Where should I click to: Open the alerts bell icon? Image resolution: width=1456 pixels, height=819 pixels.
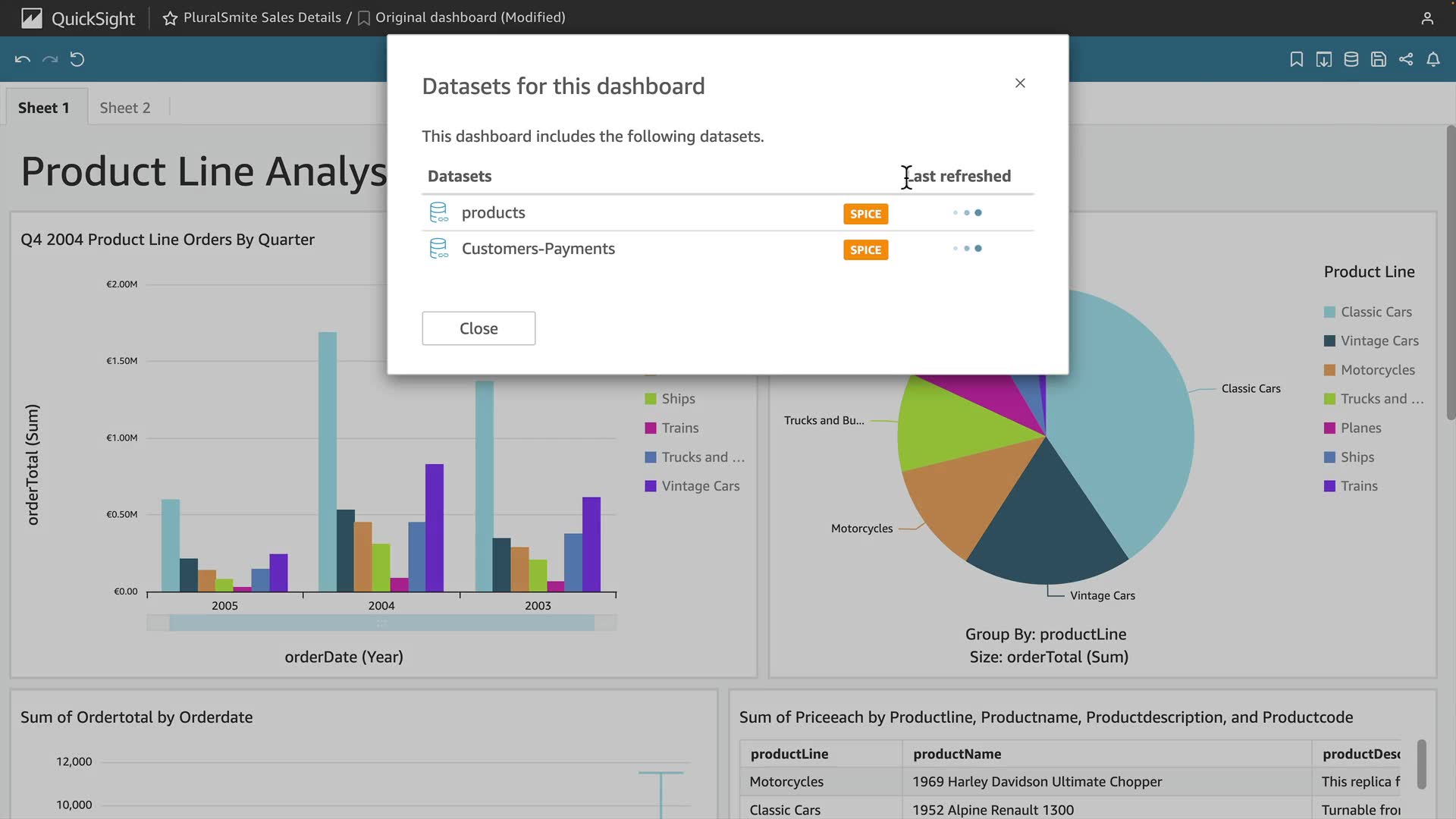(x=1433, y=59)
